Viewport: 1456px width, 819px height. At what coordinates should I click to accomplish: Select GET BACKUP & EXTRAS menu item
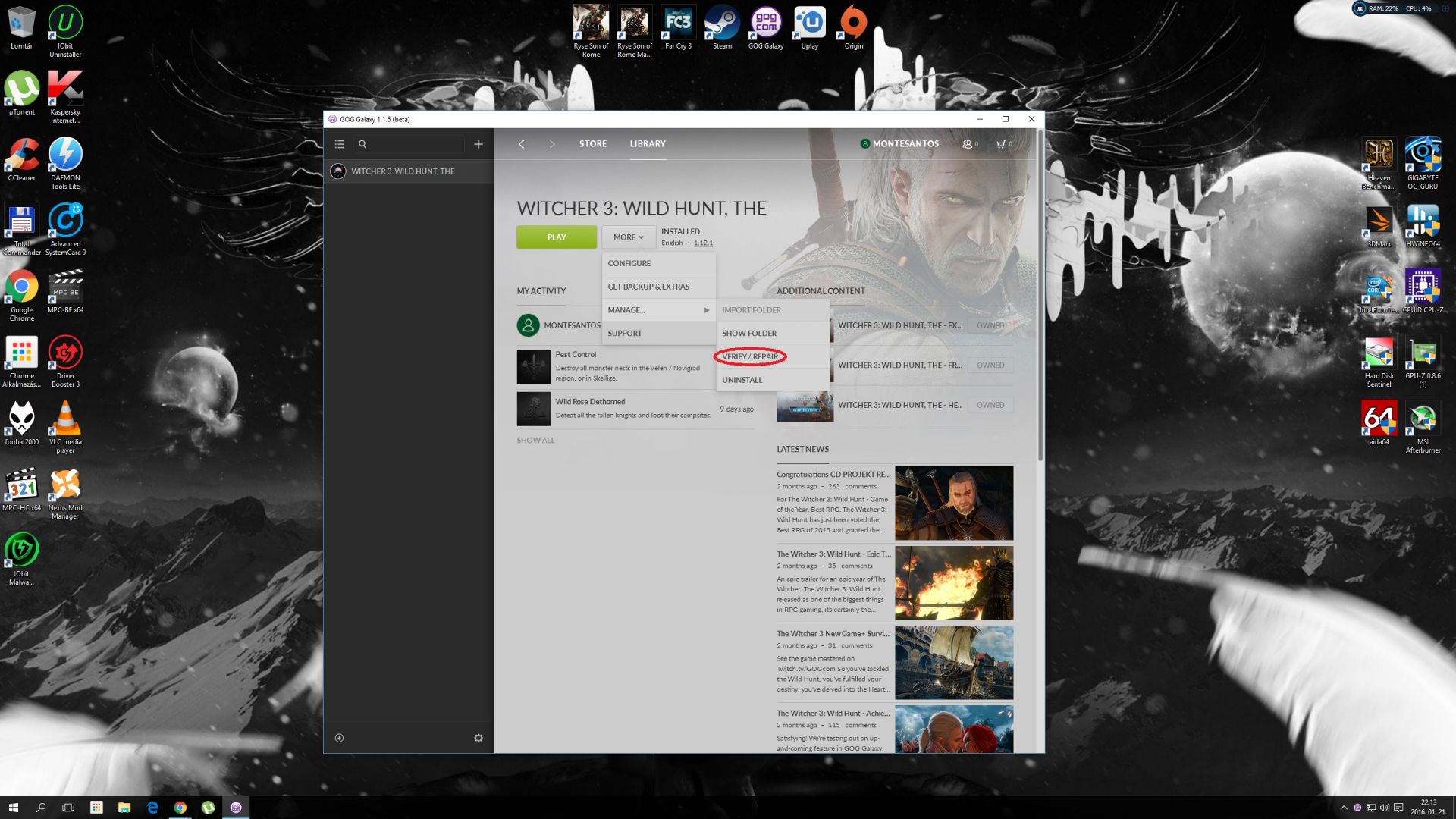[659, 287]
